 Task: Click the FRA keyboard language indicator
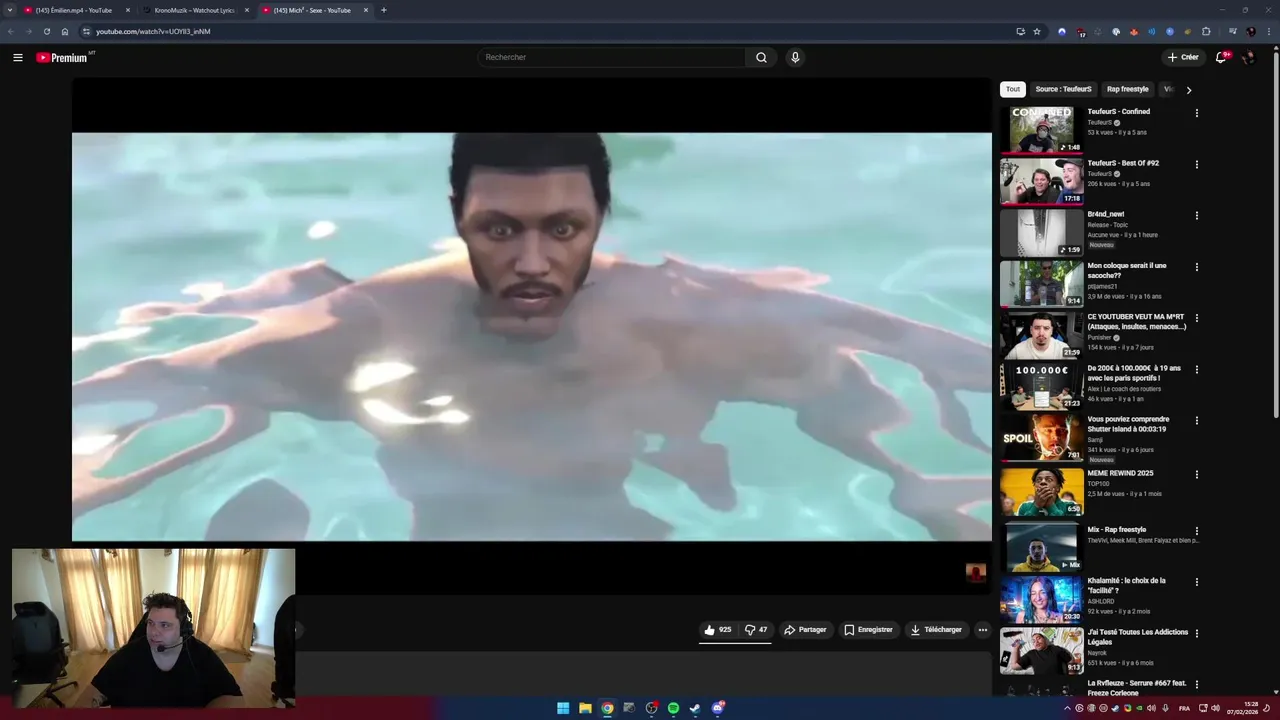[x=1185, y=708]
